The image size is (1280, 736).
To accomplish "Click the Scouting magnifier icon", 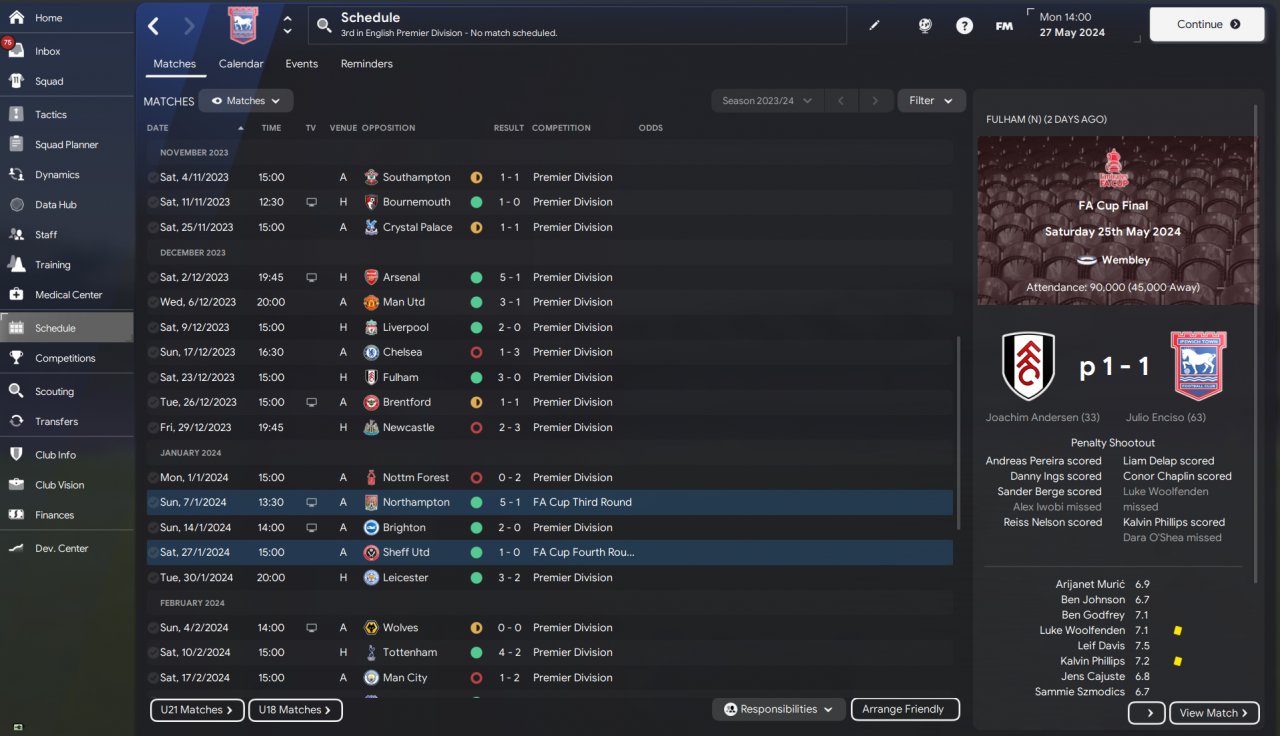I will click(16, 391).
